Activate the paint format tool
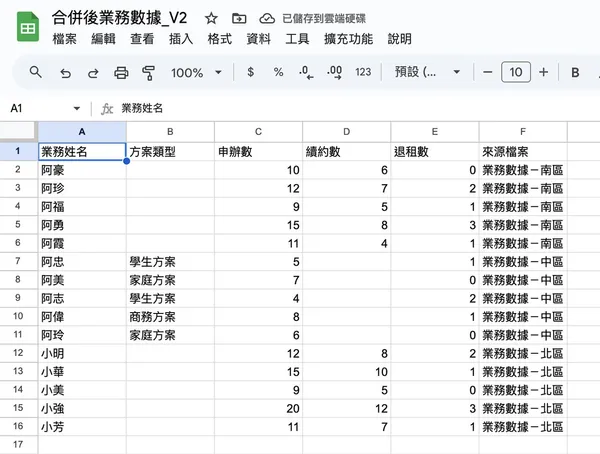This screenshot has height=454, width=600. 149,72
